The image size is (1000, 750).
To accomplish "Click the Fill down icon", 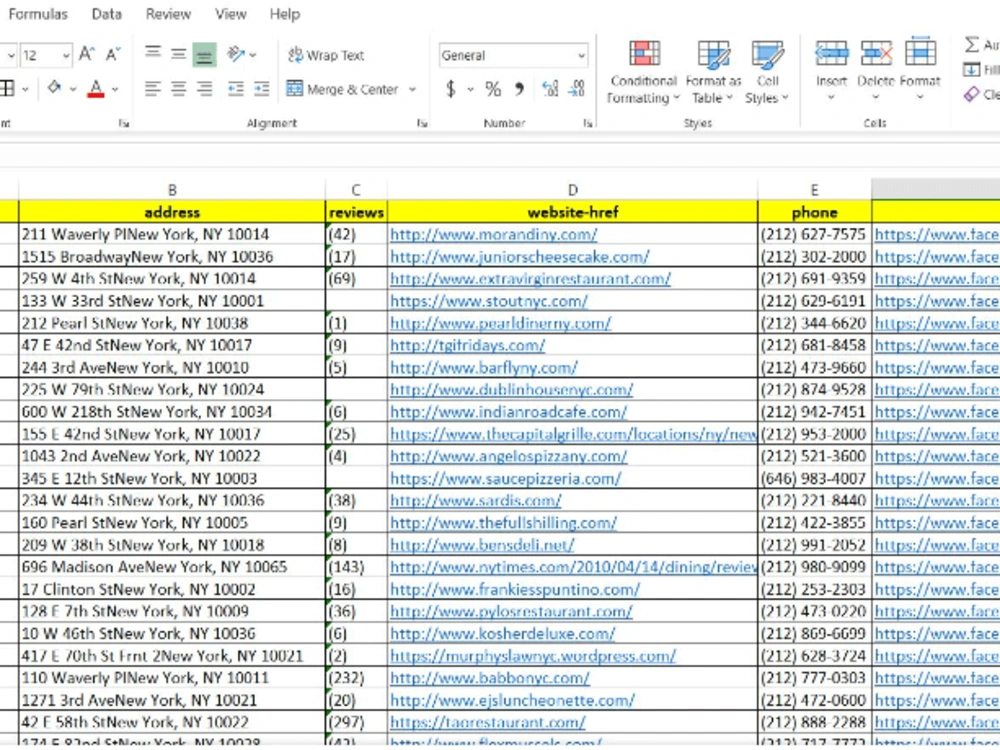I will click(x=971, y=70).
